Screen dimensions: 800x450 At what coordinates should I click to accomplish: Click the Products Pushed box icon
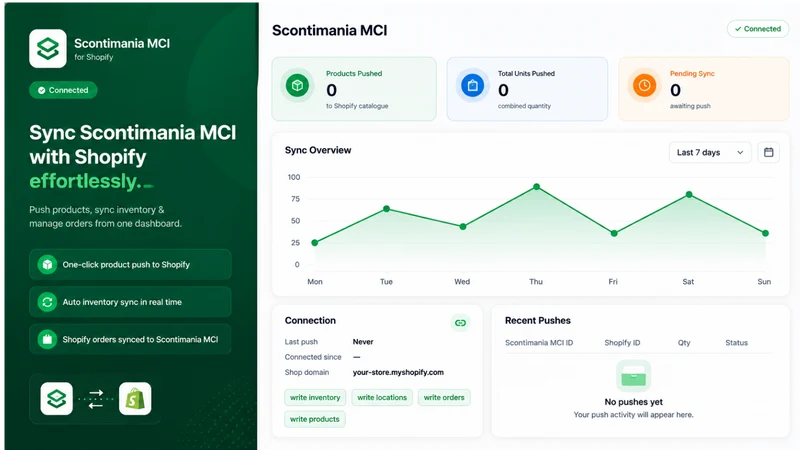(297, 85)
